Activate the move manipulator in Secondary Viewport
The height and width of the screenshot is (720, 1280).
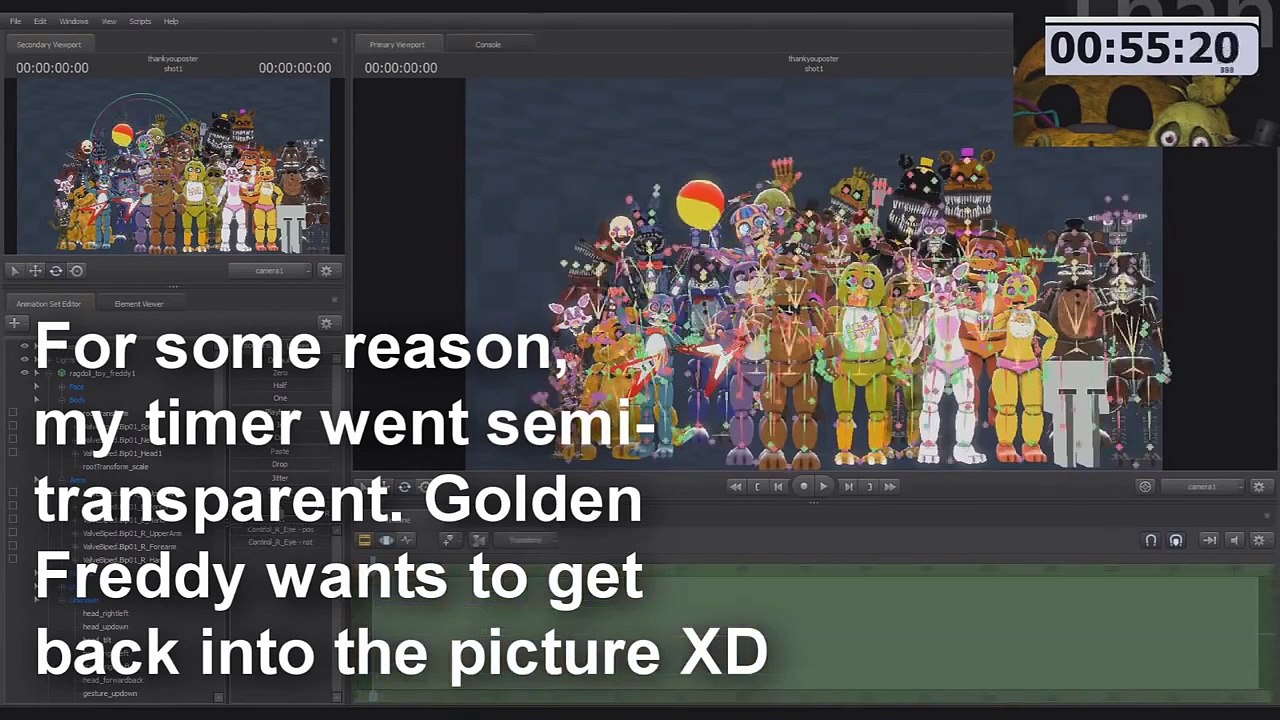[x=35, y=271]
